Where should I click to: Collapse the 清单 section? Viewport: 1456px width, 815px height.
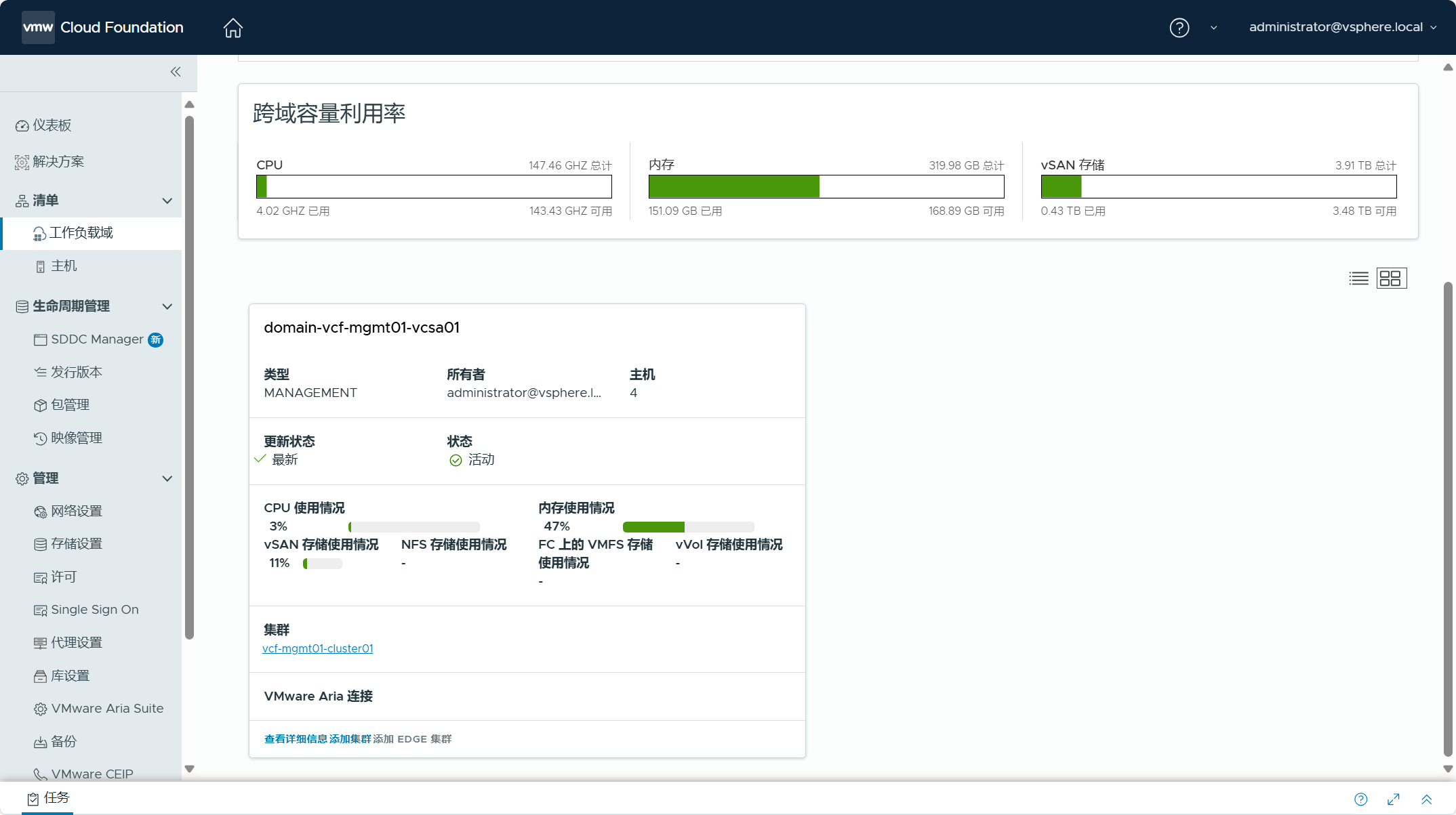pos(167,201)
